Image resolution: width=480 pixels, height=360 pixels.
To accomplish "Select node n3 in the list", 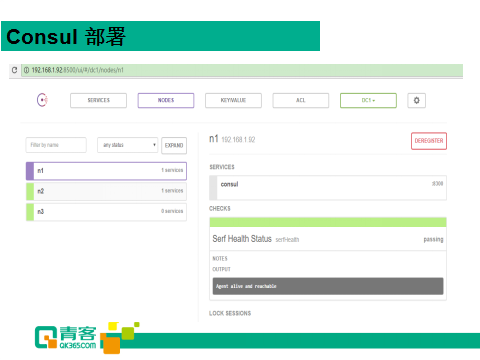I will (106, 212).
